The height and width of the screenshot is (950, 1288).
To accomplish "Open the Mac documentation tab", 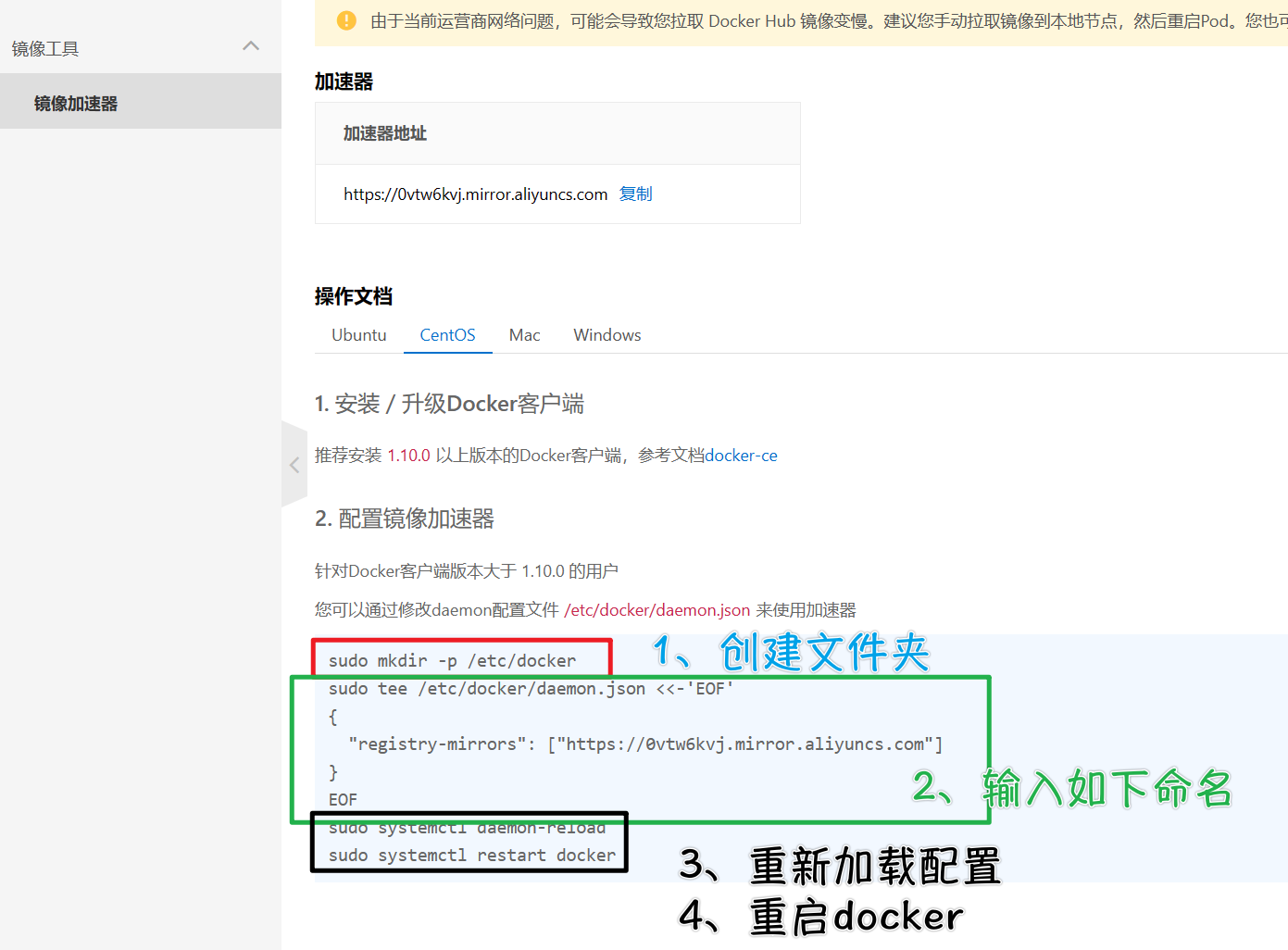I will pos(524,335).
